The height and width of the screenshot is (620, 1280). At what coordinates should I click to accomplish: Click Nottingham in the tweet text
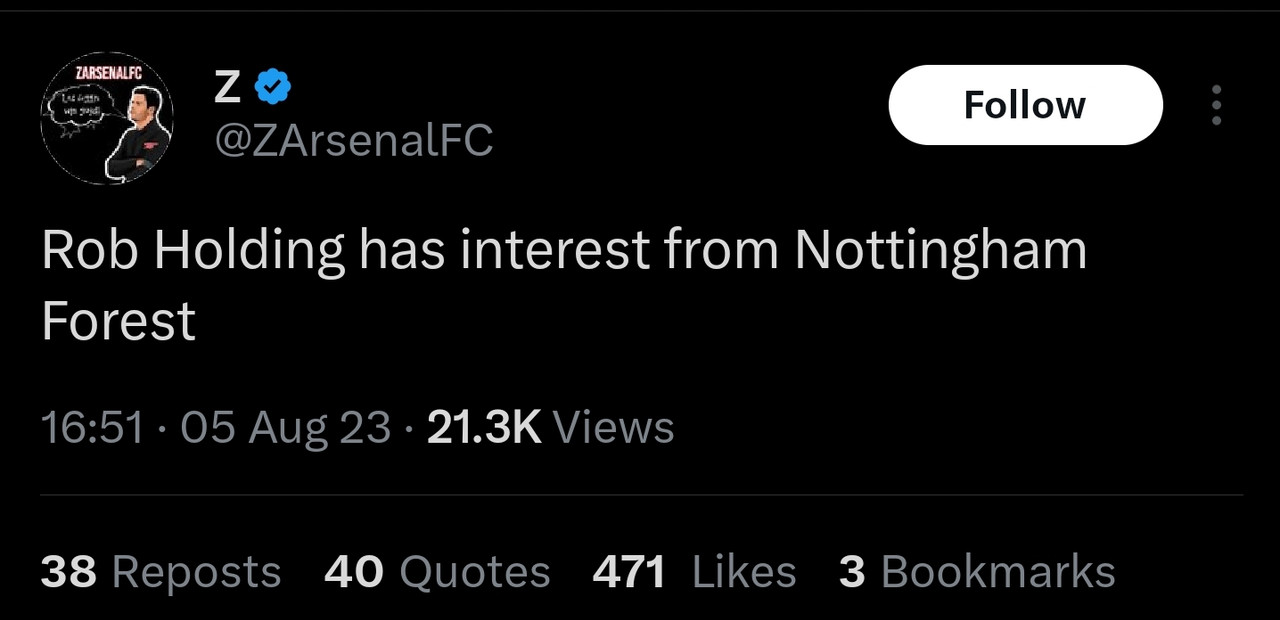940,250
